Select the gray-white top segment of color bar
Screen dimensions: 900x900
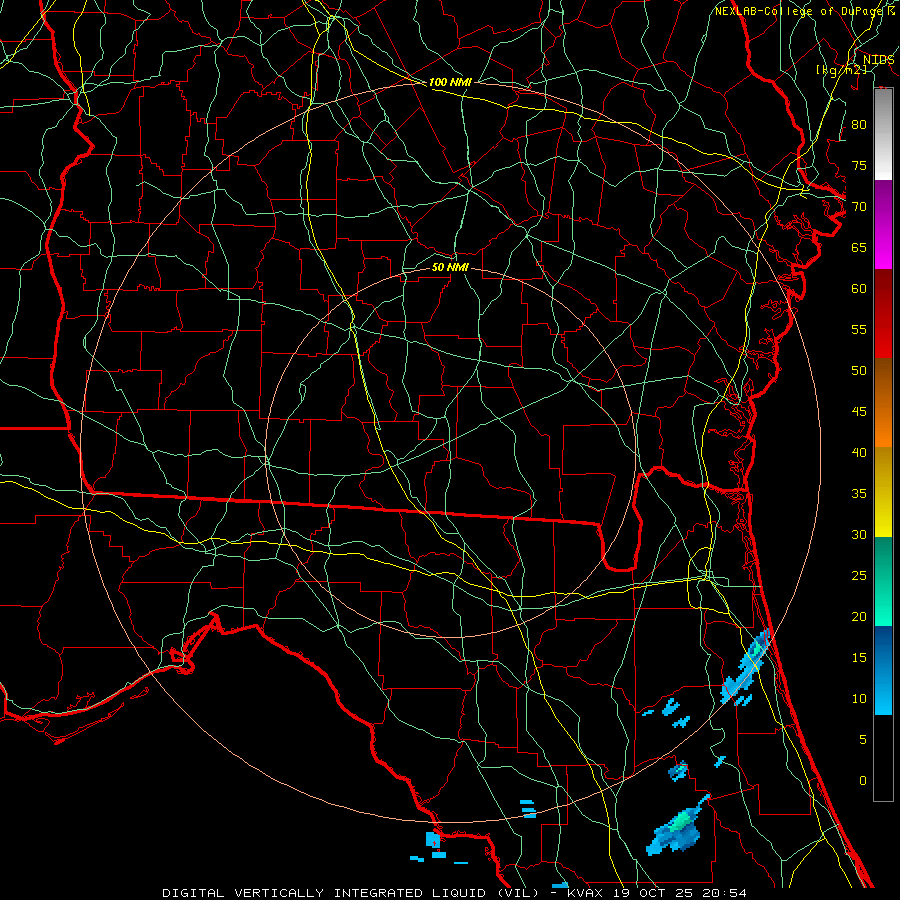tap(883, 134)
